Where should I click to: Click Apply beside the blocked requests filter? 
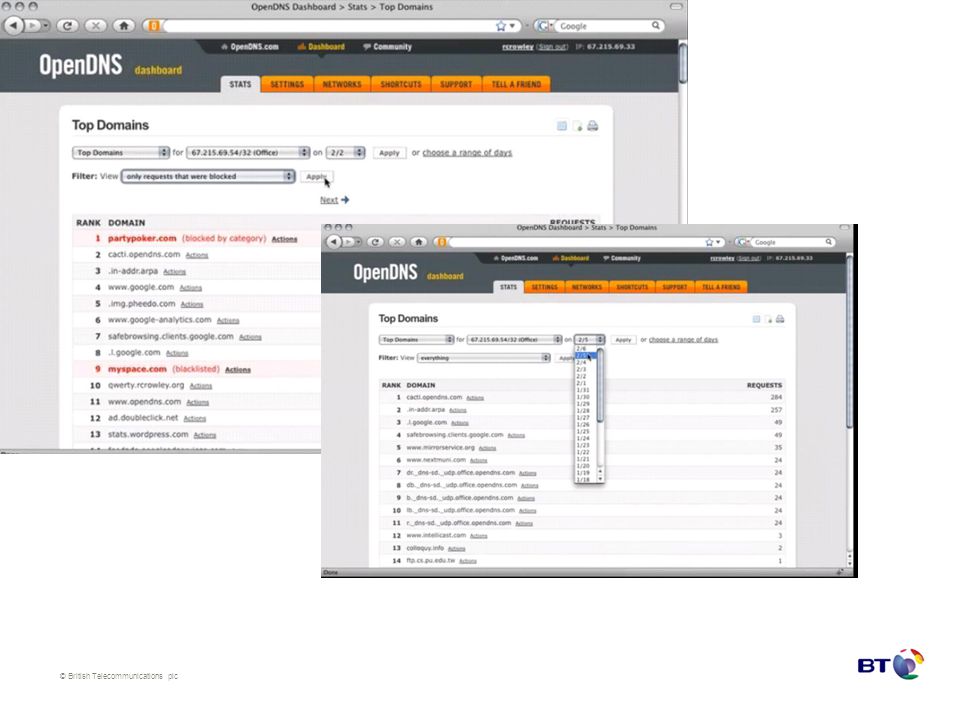[317, 176]
